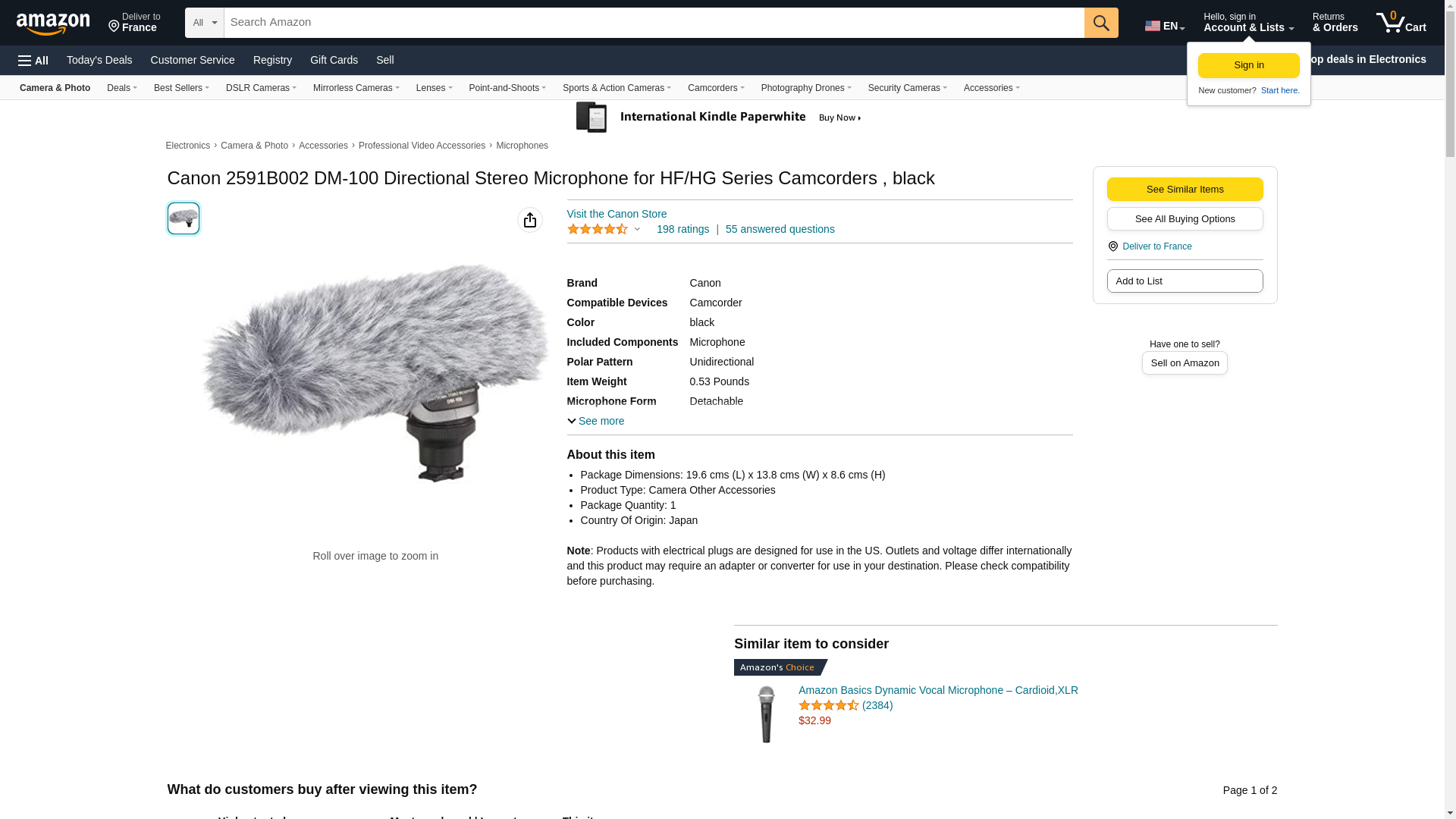1456x819 pixels.
Task: Open the Microphones breadcrumb link
Action: 522,146
